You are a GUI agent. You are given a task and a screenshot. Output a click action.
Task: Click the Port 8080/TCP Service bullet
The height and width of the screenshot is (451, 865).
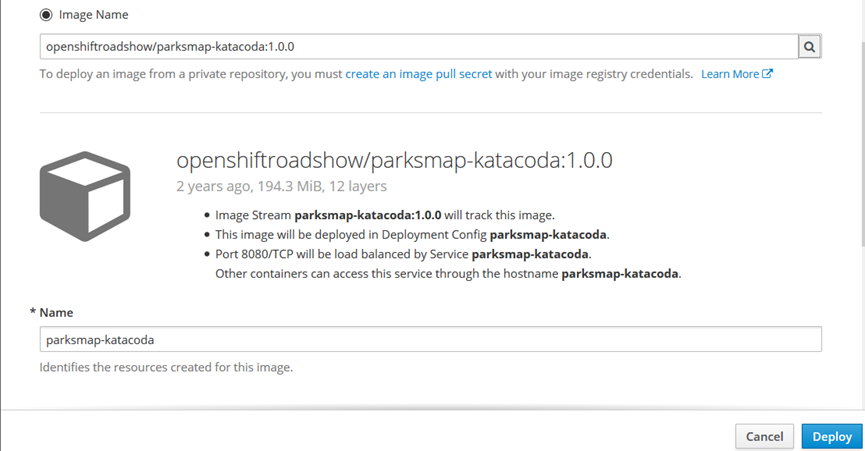tap(403, 254)
